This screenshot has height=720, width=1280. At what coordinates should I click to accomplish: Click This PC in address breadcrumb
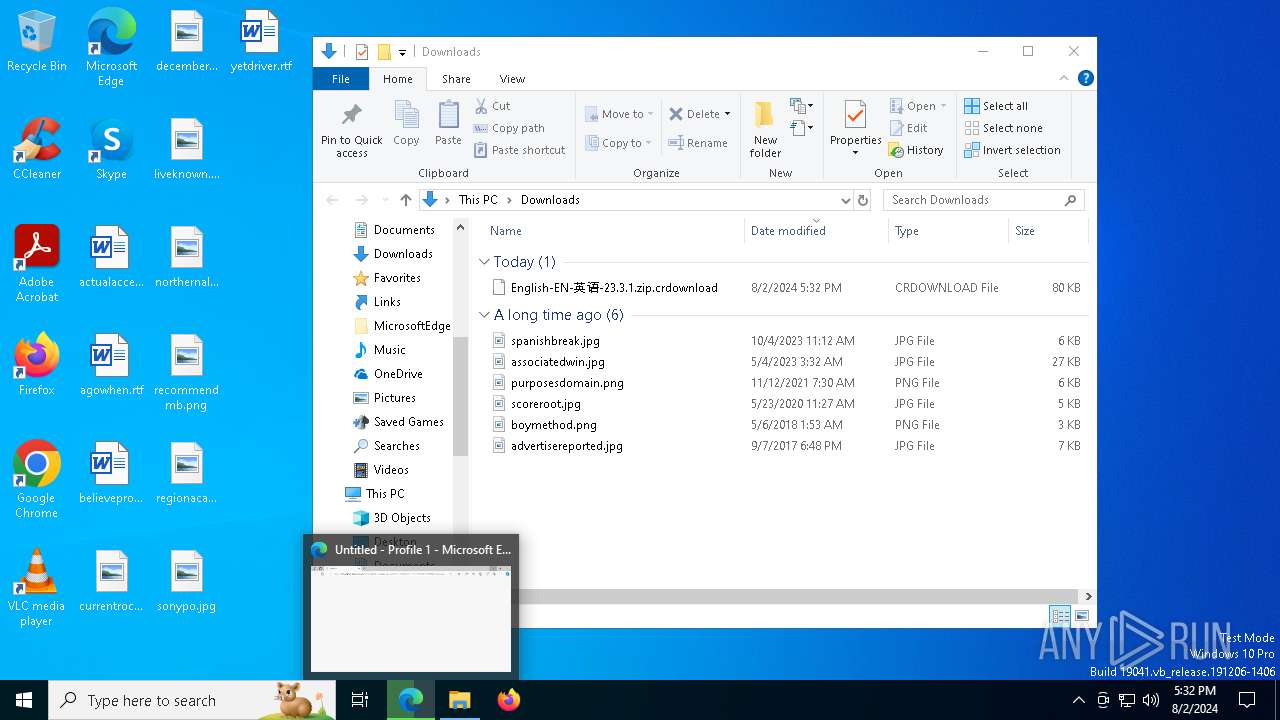[478, 200]
